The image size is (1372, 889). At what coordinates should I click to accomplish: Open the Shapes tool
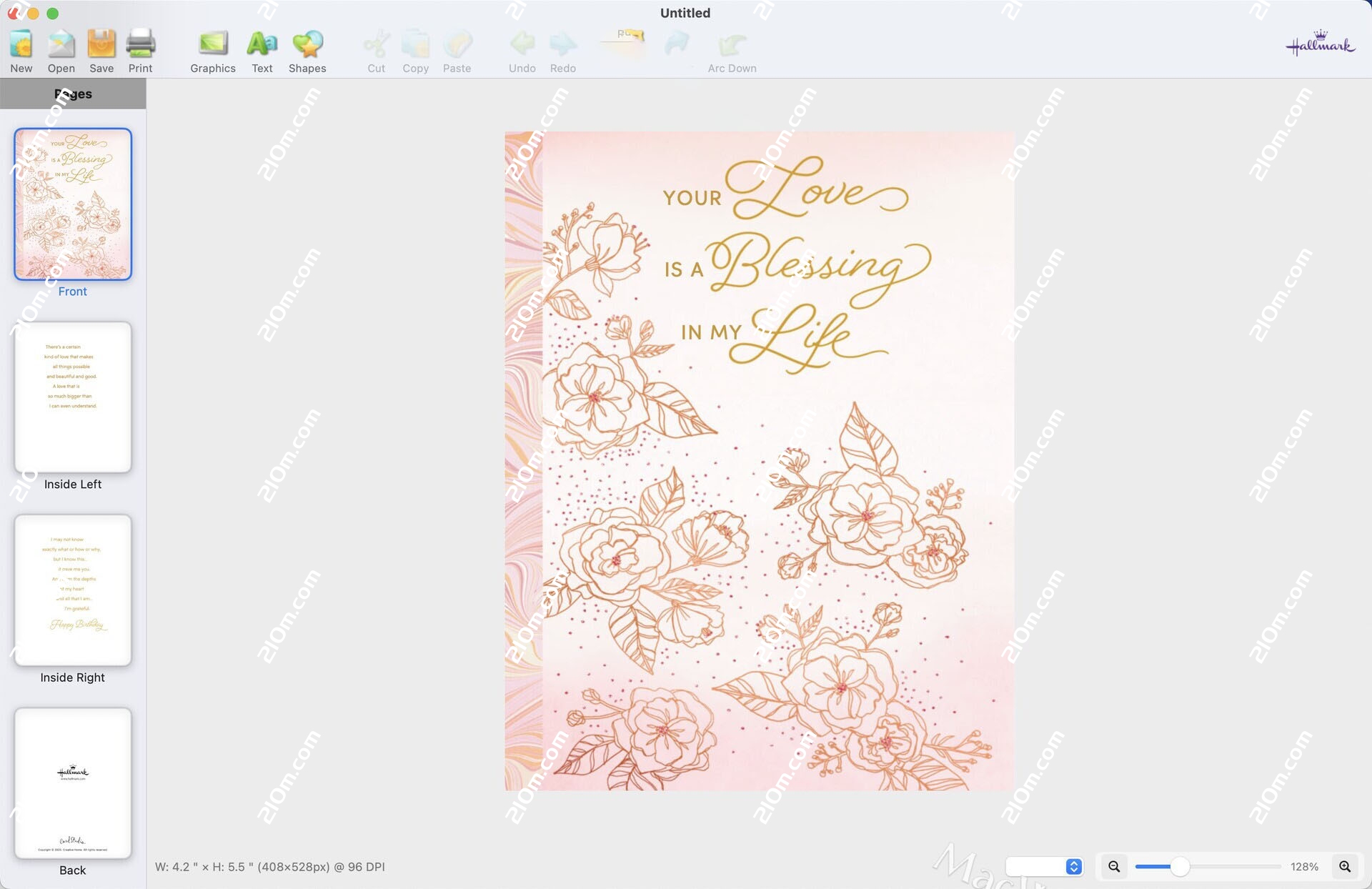[x=307, y=49]
